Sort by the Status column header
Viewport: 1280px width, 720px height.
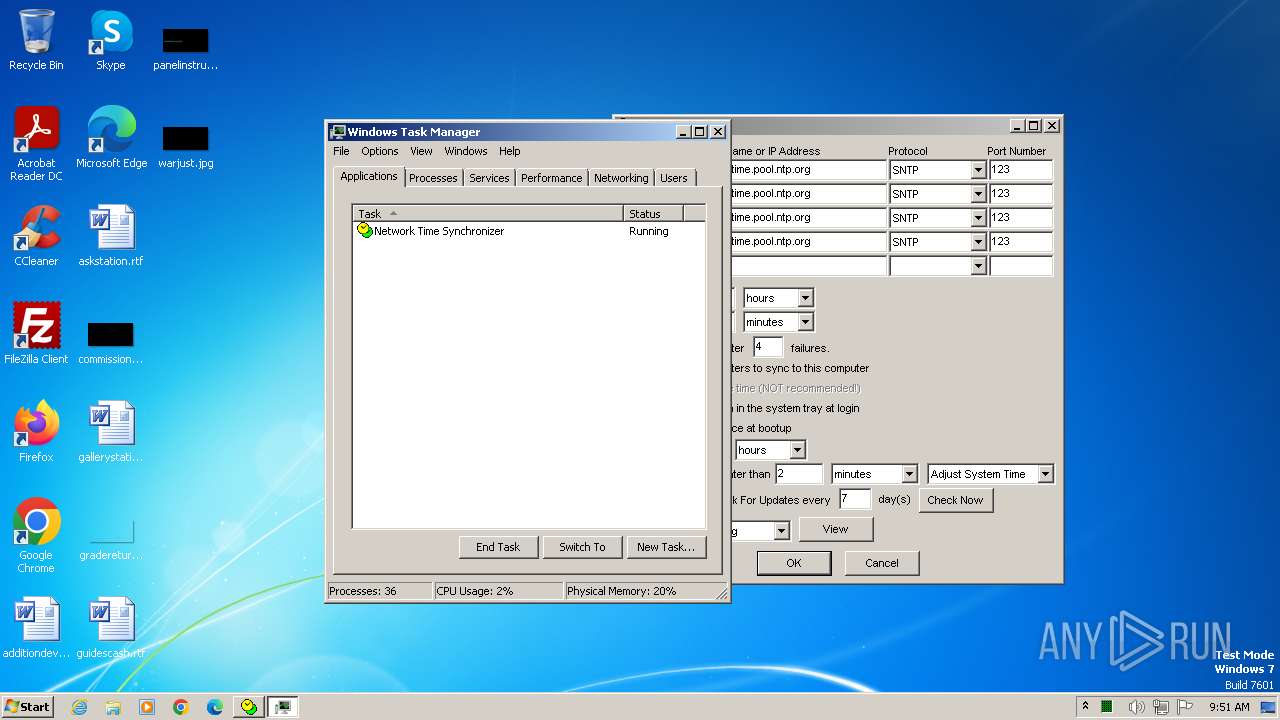click(x=653, y=214)
